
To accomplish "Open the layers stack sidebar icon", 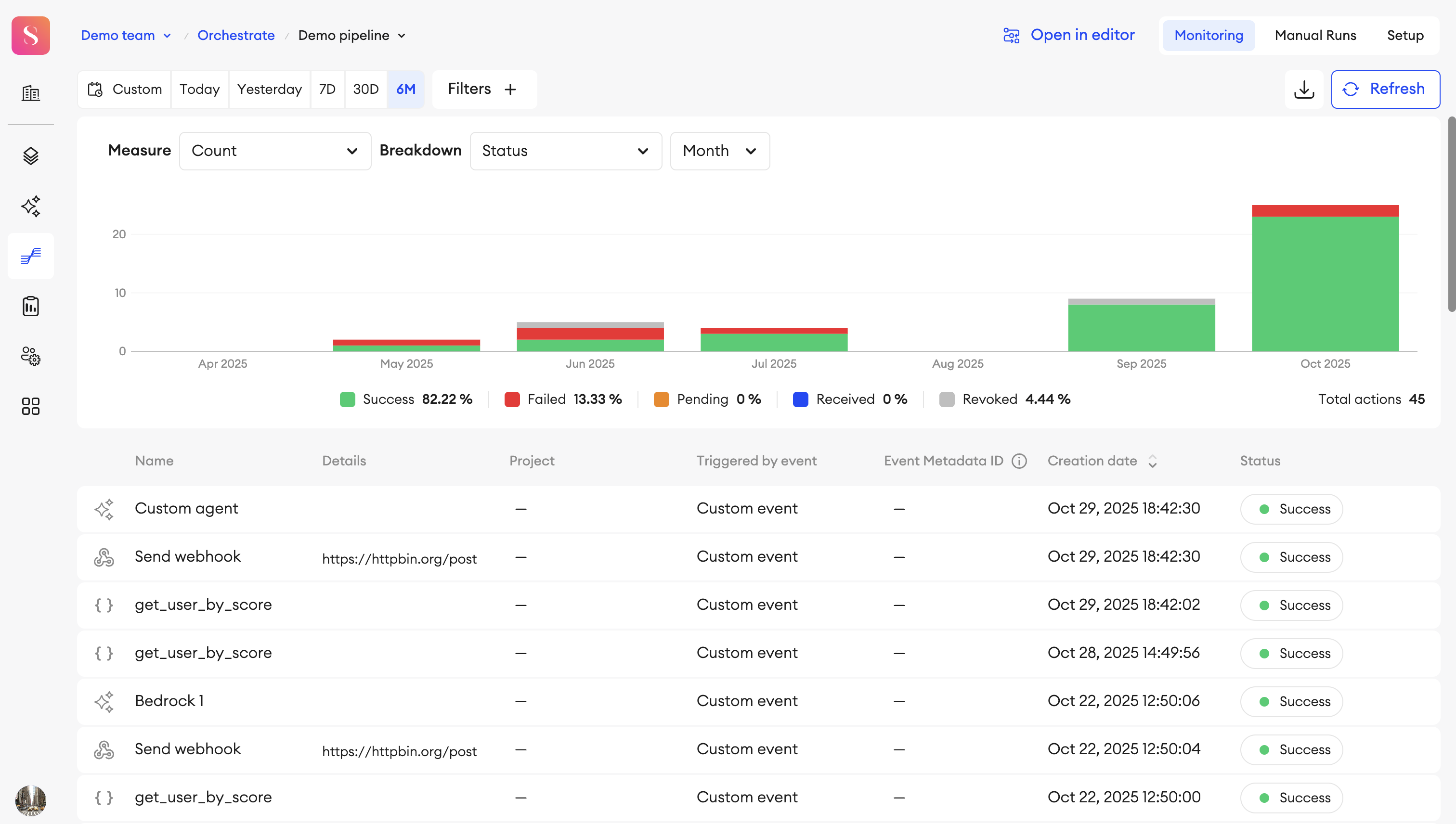I will tap(30, 156).
